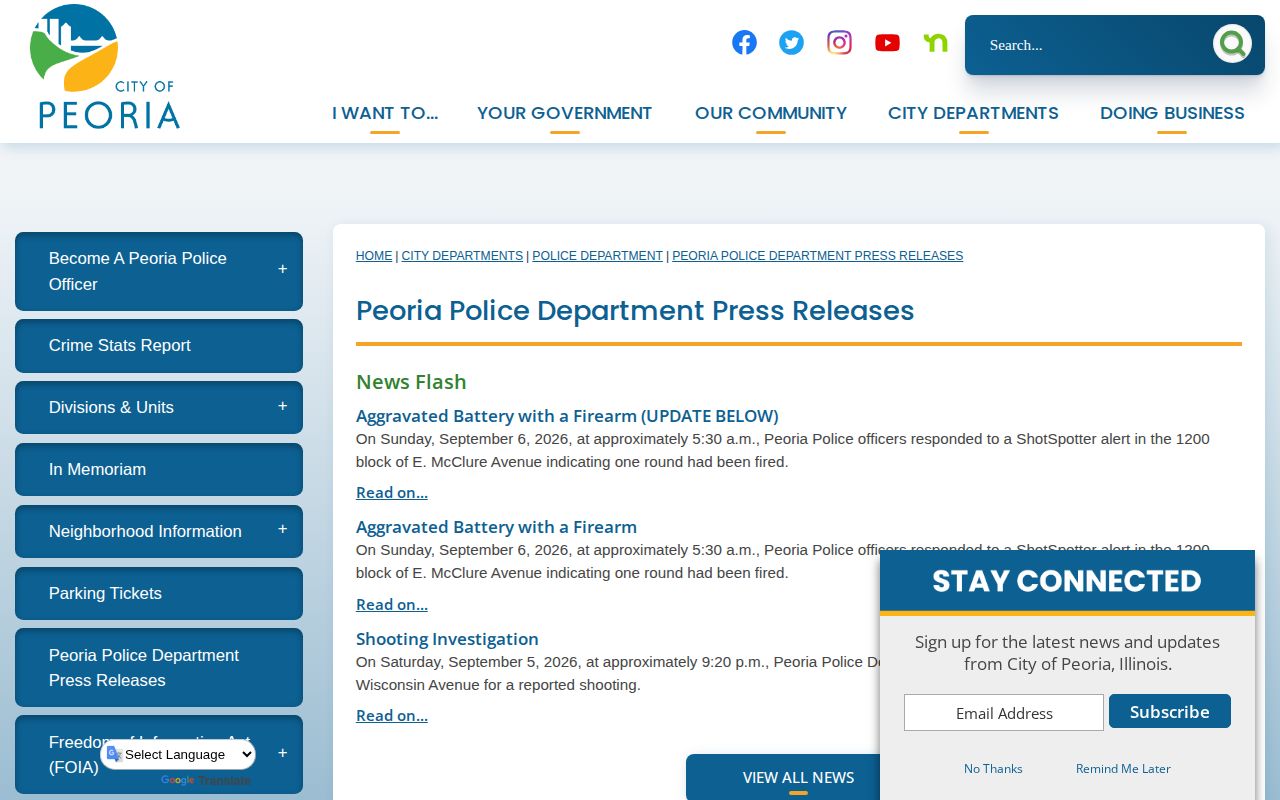Expand the Freedom of Information Act submenu
1280x800 pixels.
pyautogui.click(x=283, y=754)
